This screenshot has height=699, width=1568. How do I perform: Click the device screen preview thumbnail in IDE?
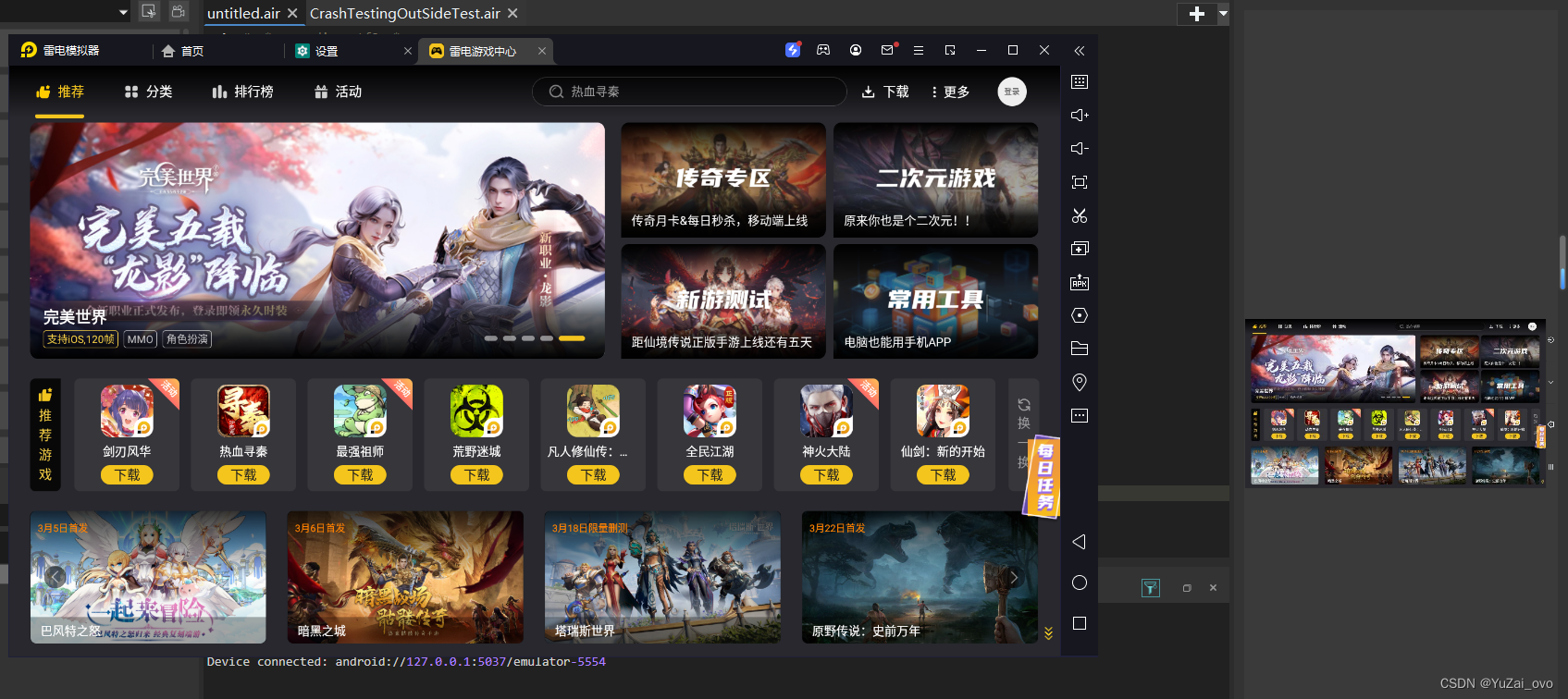click(1395, 403)
